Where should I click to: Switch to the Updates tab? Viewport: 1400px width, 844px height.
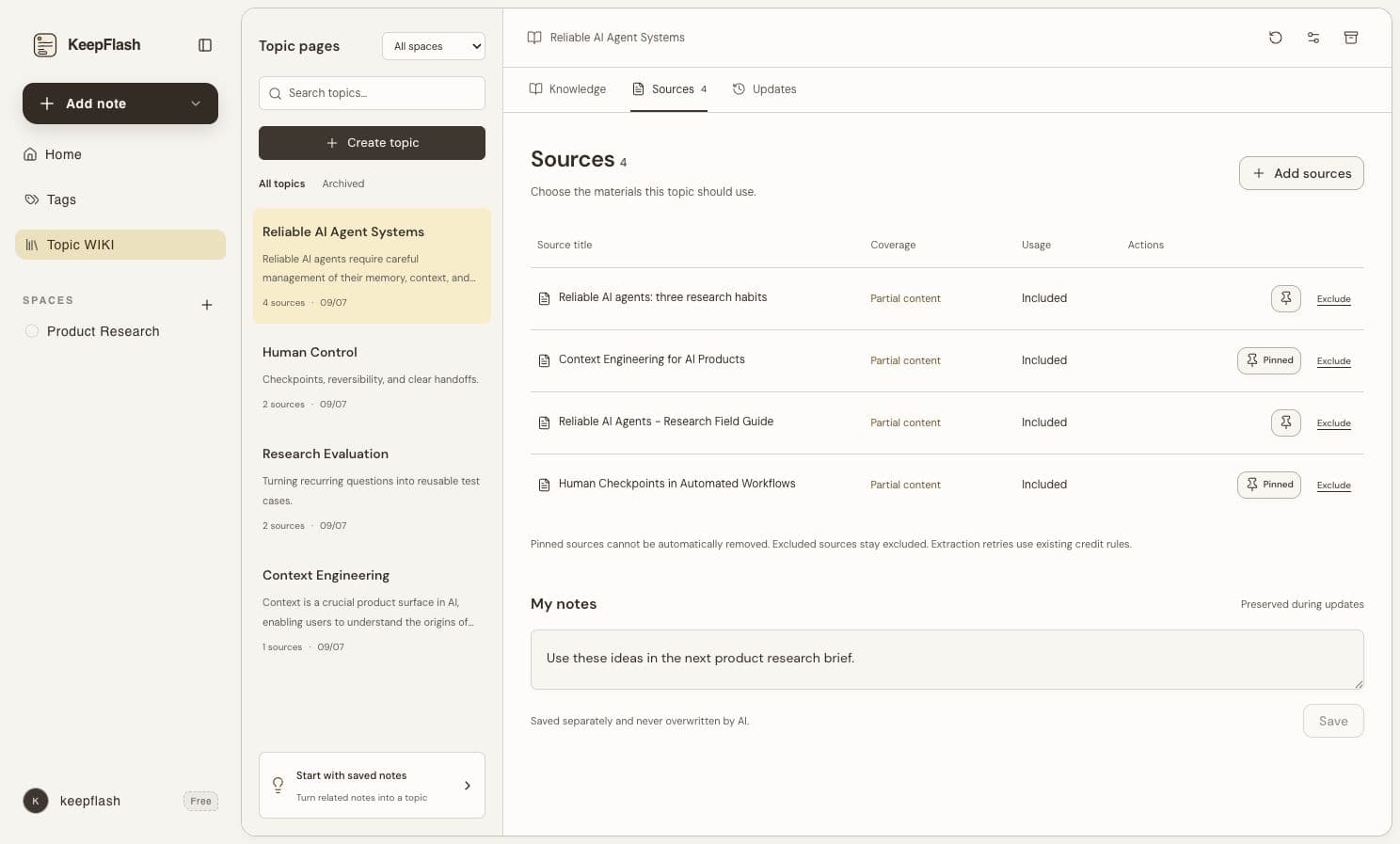[x=764, y=89]
